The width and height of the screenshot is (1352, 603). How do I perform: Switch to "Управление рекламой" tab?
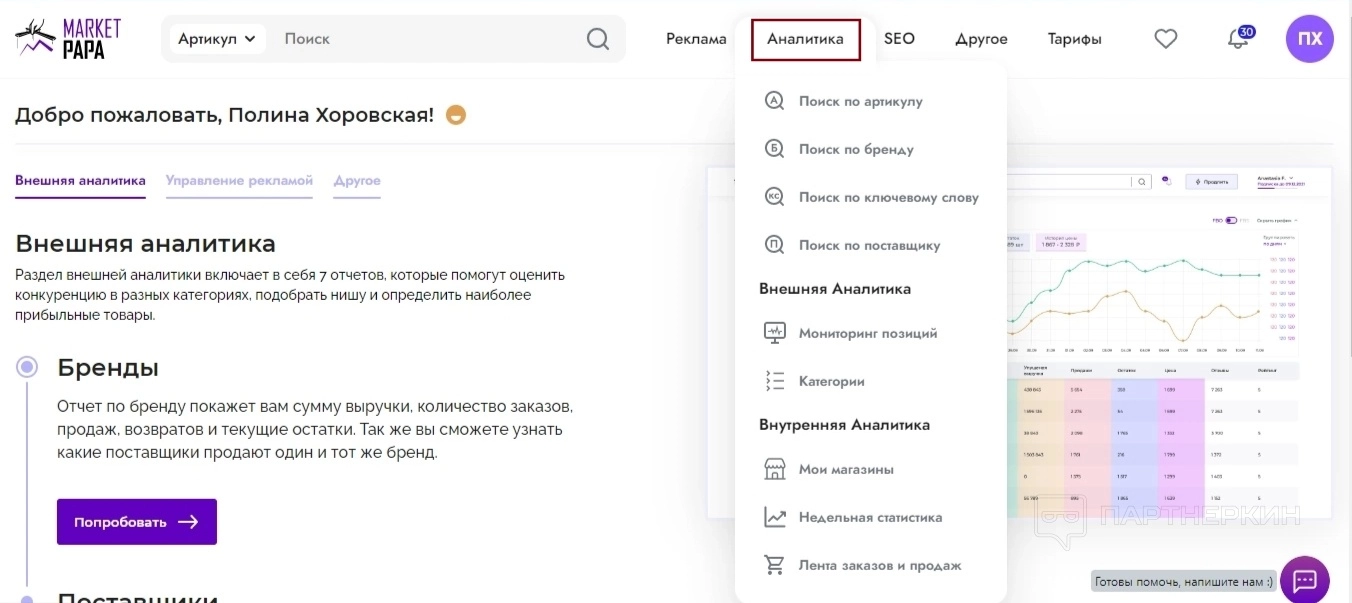point(239,181)
